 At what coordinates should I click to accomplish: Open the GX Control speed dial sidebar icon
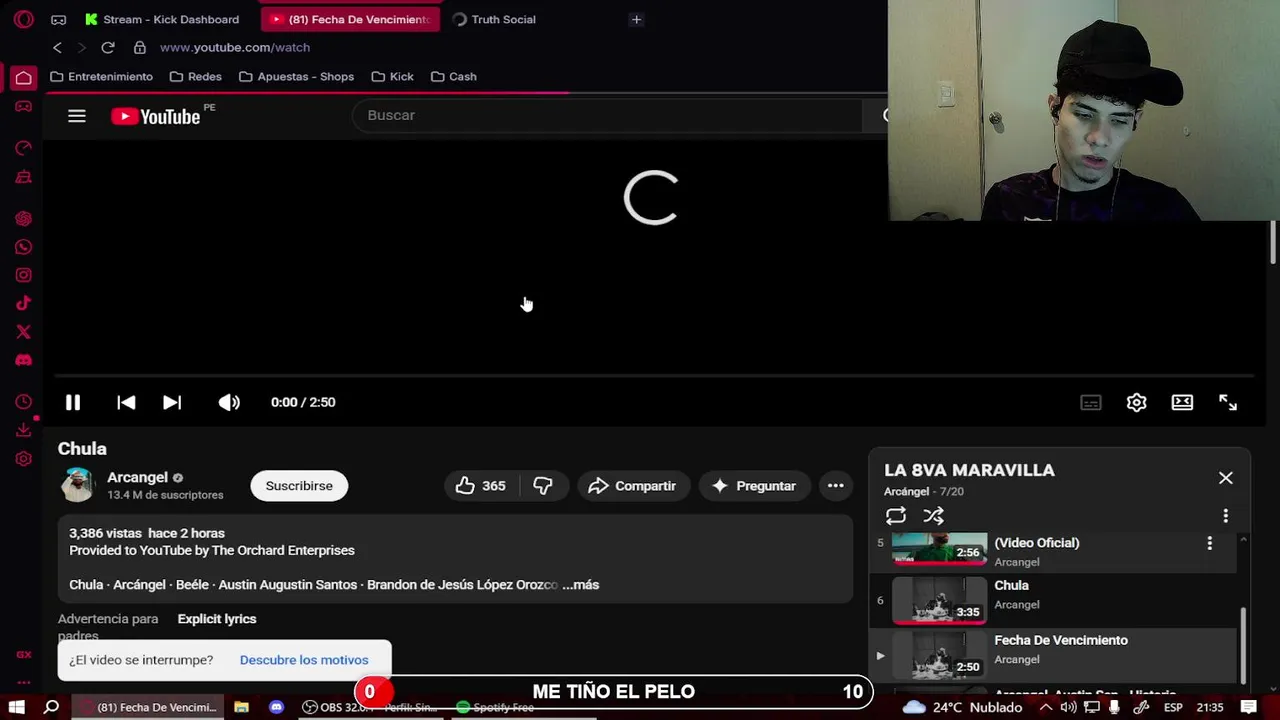click(x=24, y=148)
